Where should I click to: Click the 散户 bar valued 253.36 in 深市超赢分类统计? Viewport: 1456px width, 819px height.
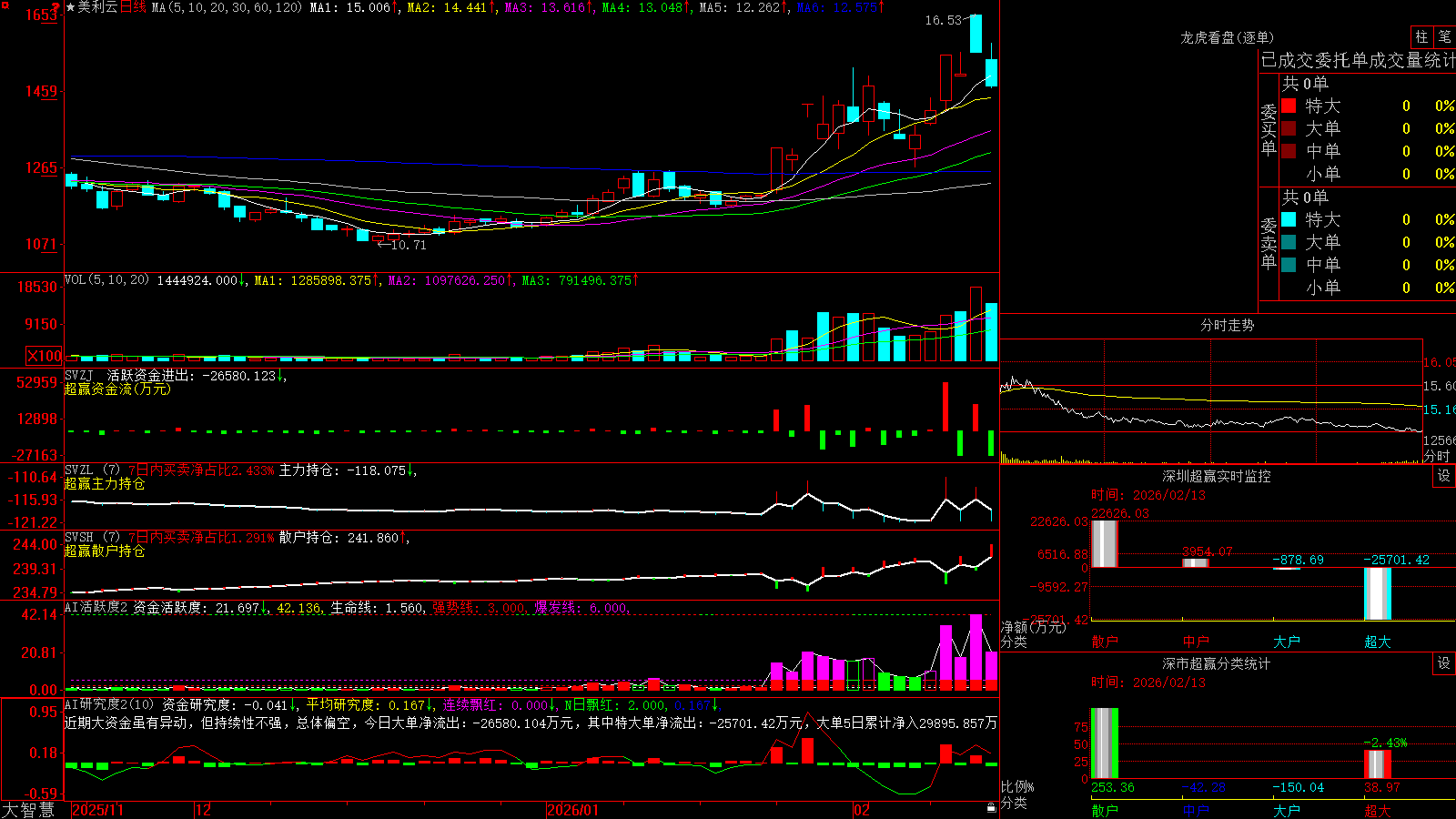tap(1105, 743)
